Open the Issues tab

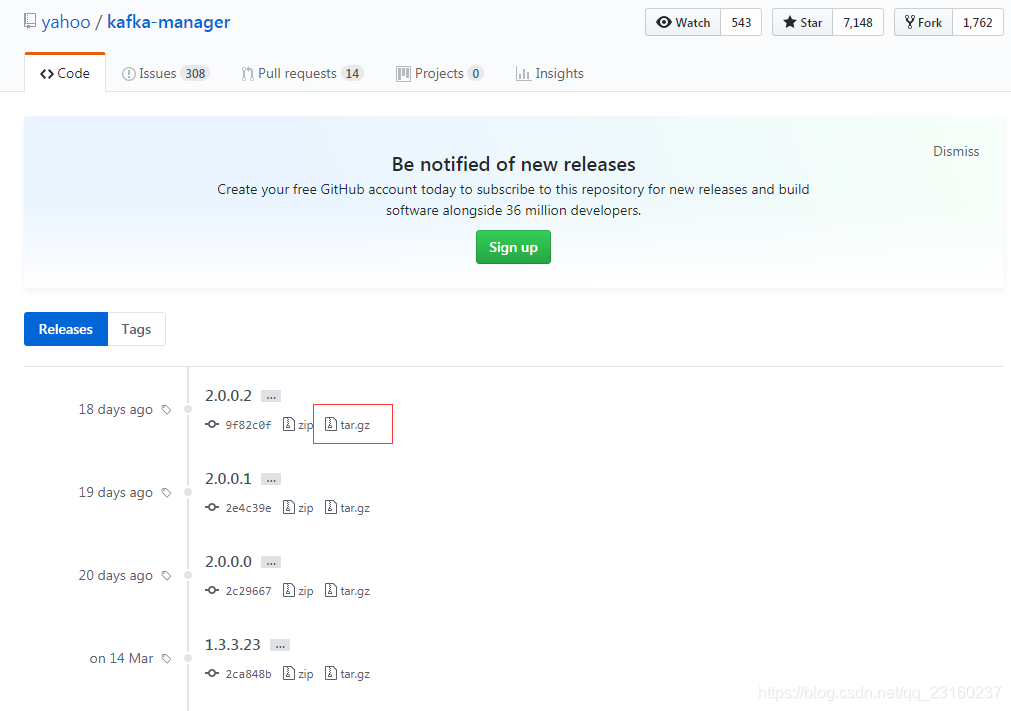(165, 73)
